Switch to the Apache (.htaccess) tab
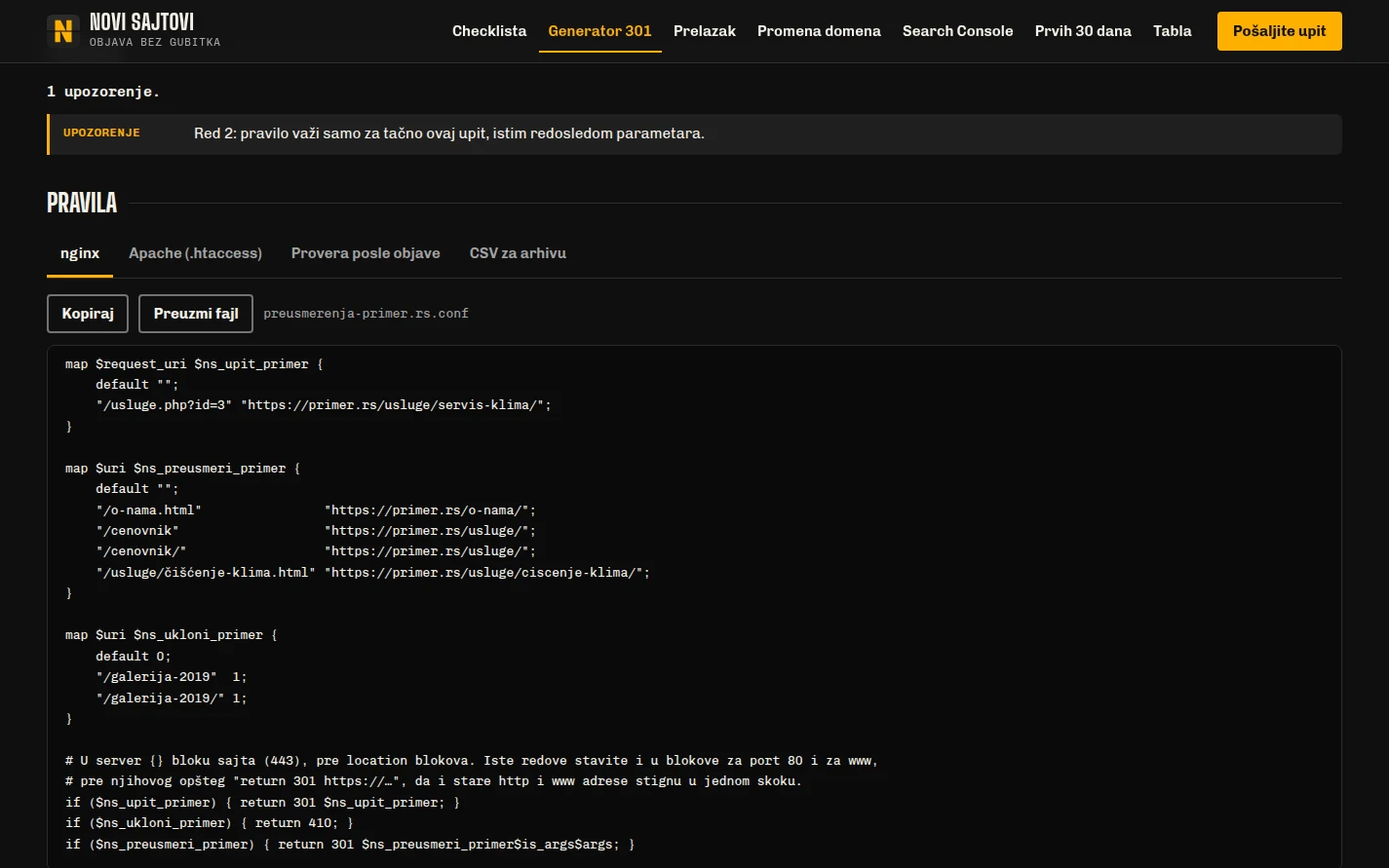Image resolution: width=1389 pixels, height=868 pixels. coord(195,253)
